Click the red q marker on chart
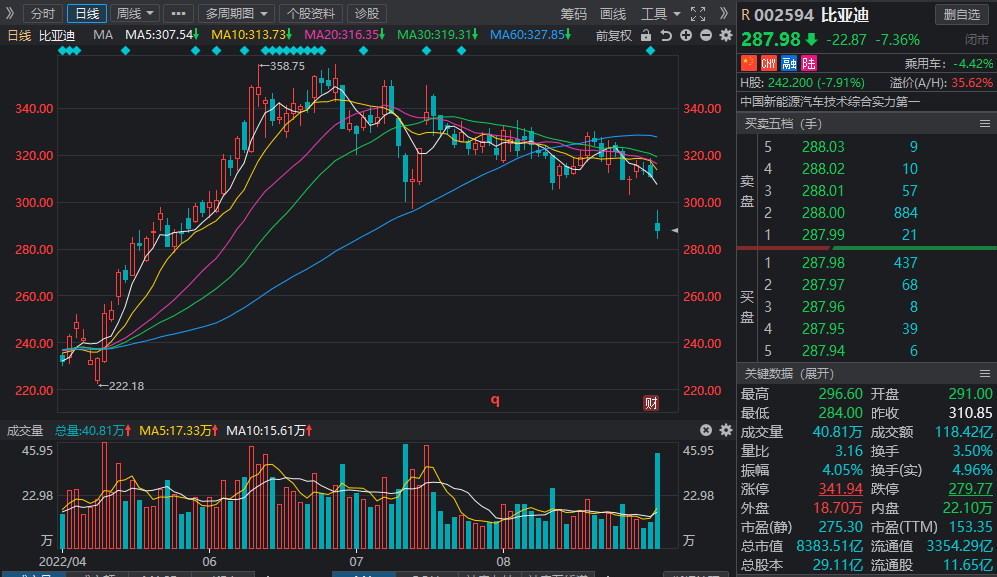 coord(495,400)
